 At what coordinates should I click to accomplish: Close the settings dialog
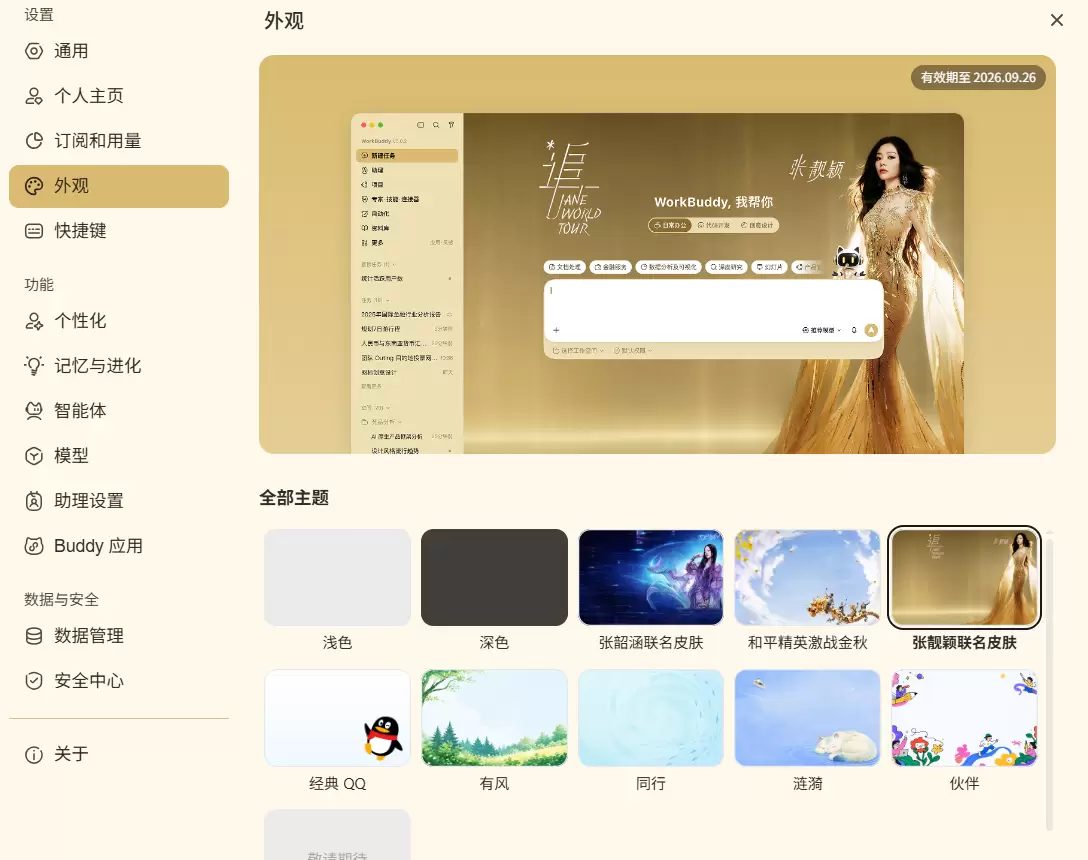pyautogui.click(x=1057, y=20)
